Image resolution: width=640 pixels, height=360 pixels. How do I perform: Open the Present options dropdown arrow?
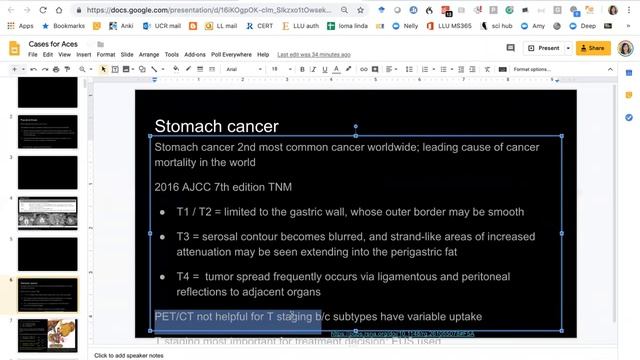point(568,48)
